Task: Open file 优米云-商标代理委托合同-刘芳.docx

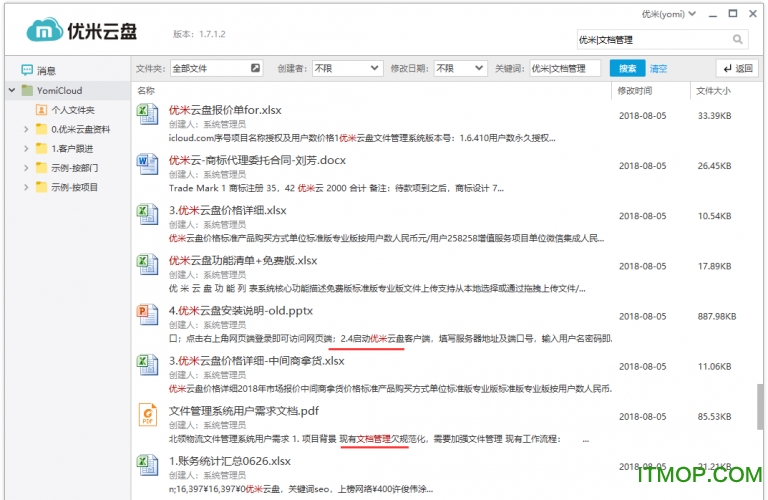Action: pos(258,160)
